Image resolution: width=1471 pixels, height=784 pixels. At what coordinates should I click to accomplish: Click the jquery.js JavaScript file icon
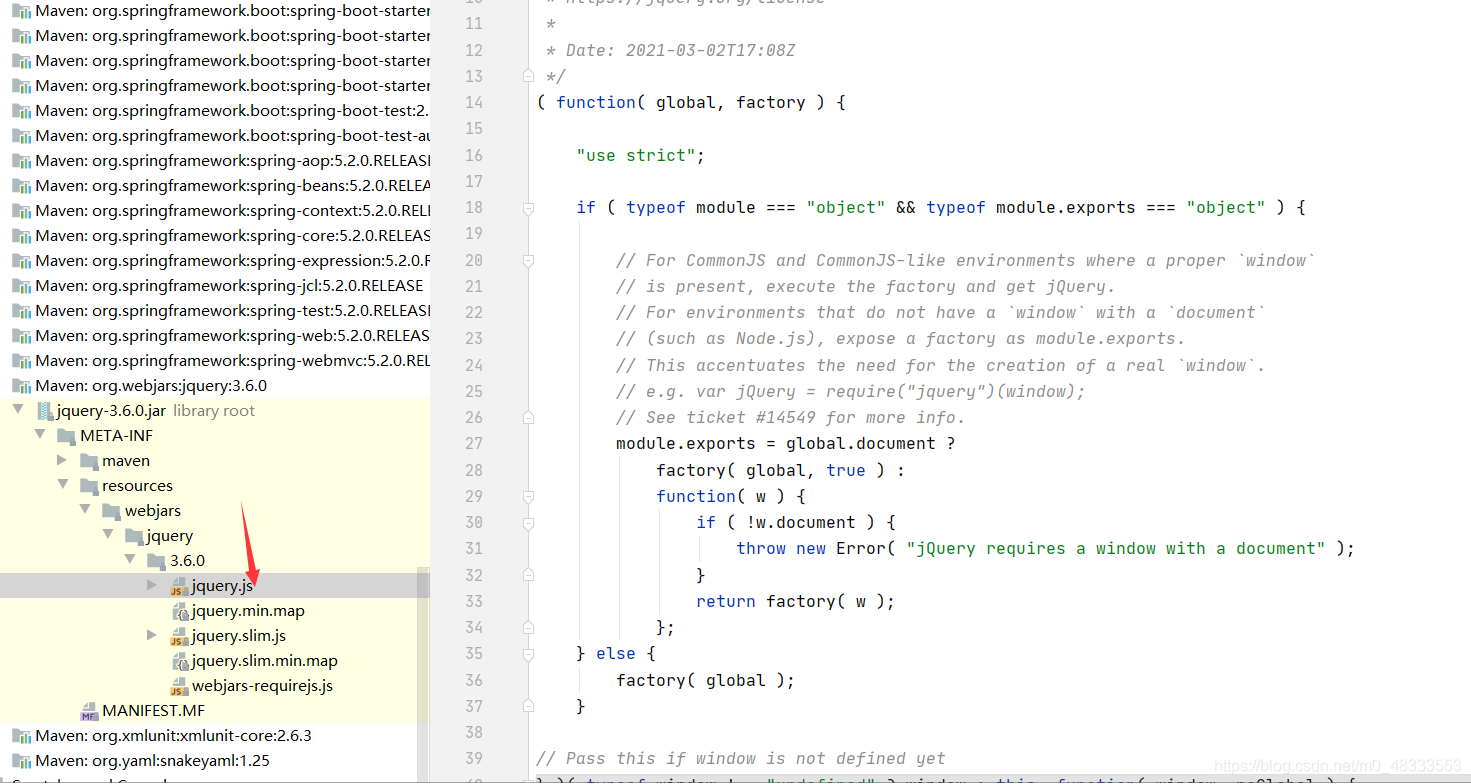coord(180,586)
